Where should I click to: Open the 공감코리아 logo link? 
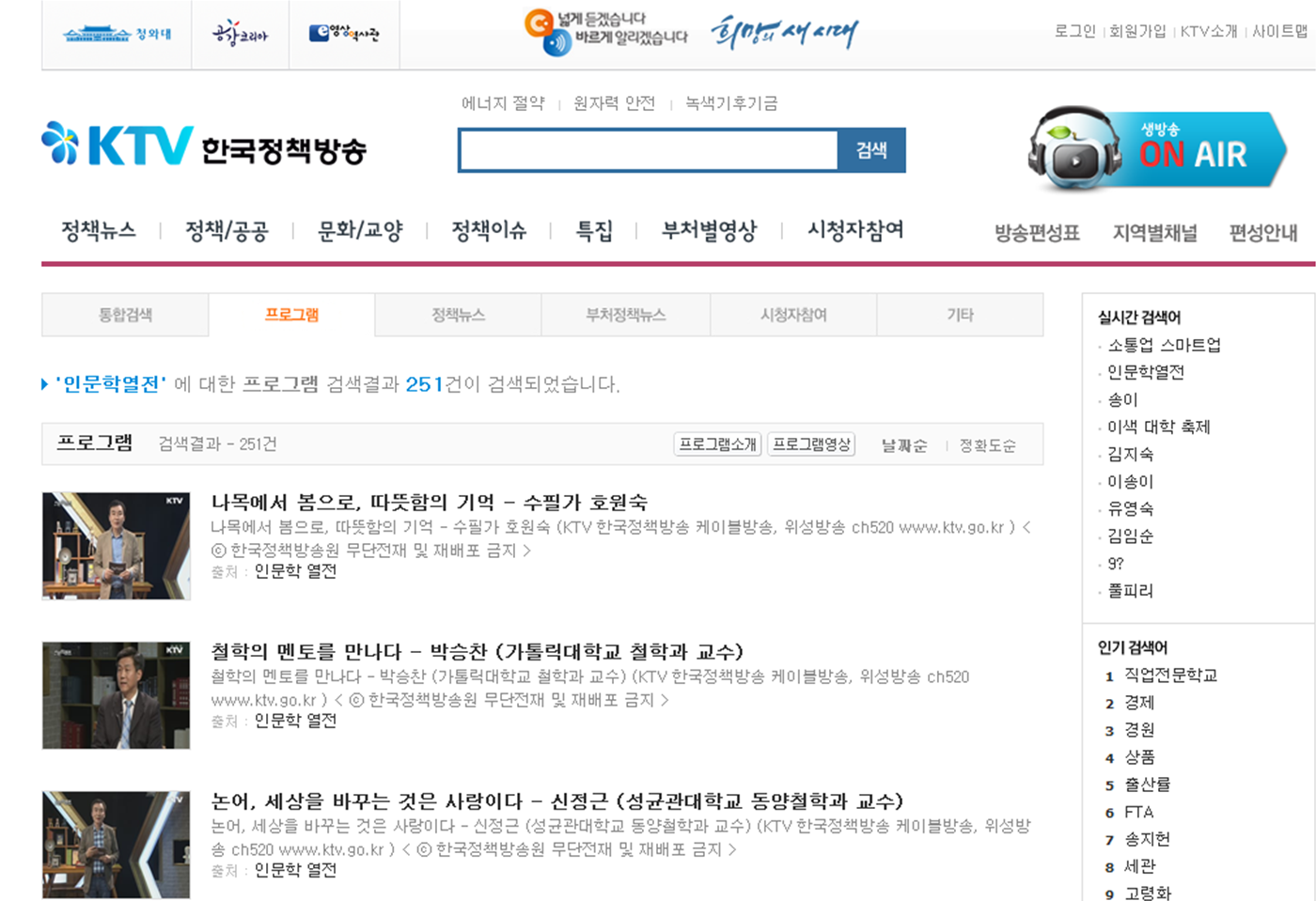click(x=240, y=34)
